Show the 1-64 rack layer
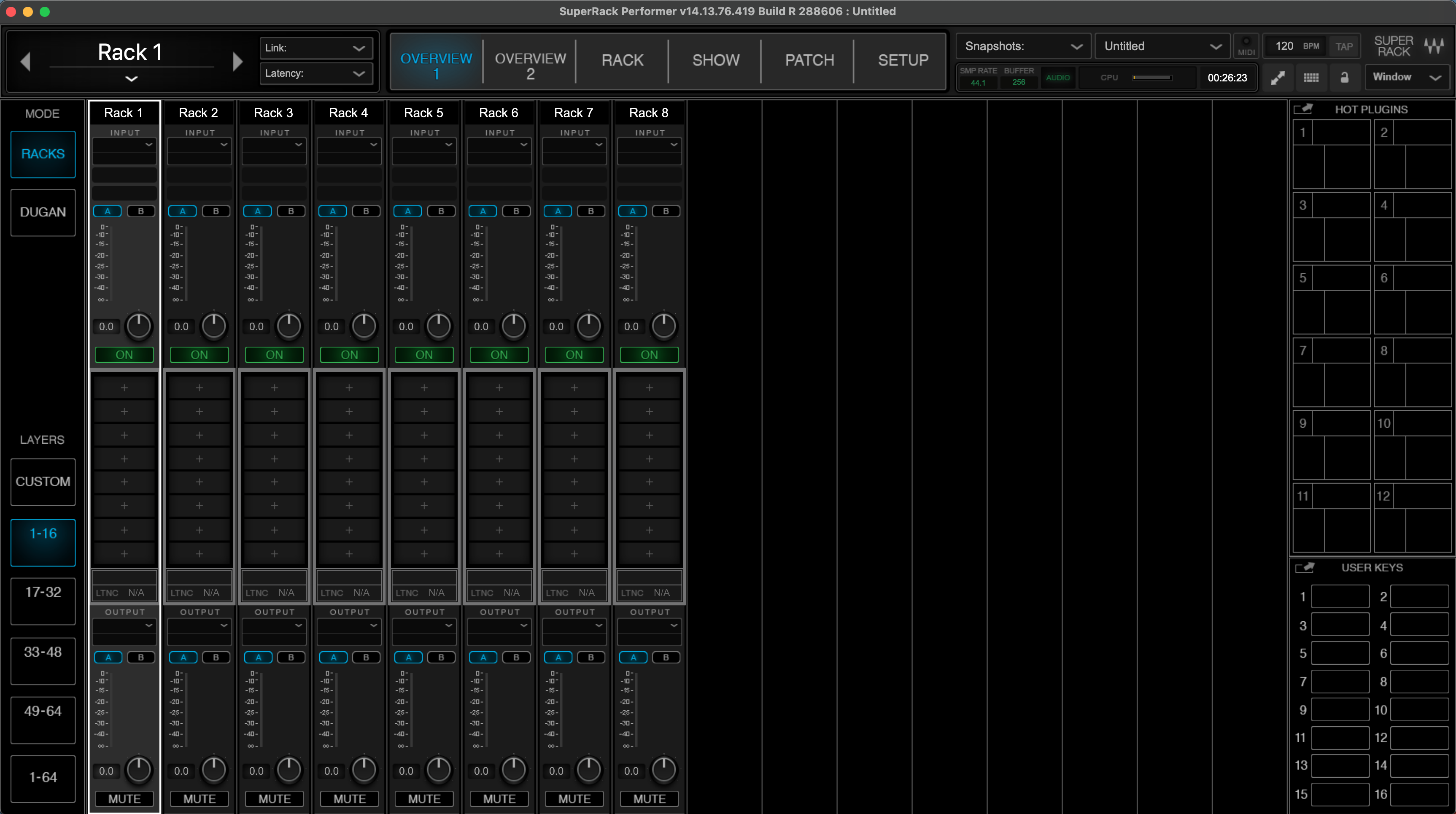The height and width of the screenshot is (814, 1456). click(43, 779)
